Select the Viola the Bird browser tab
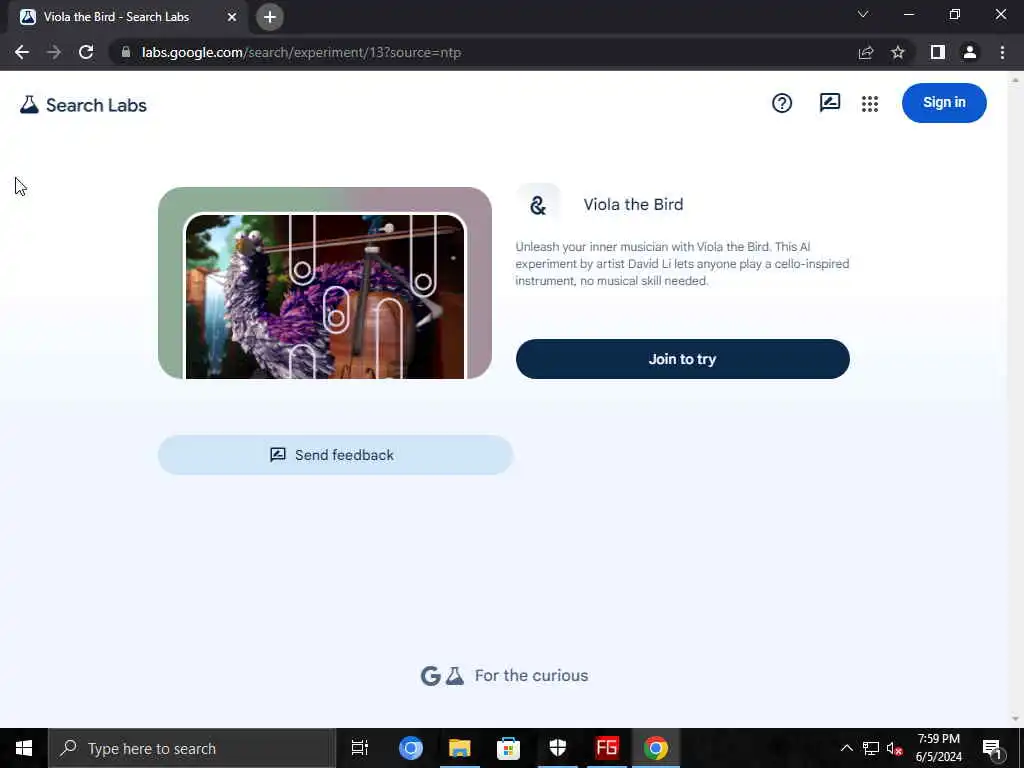This screenshot has width=1024, height=768. (127, 17)
